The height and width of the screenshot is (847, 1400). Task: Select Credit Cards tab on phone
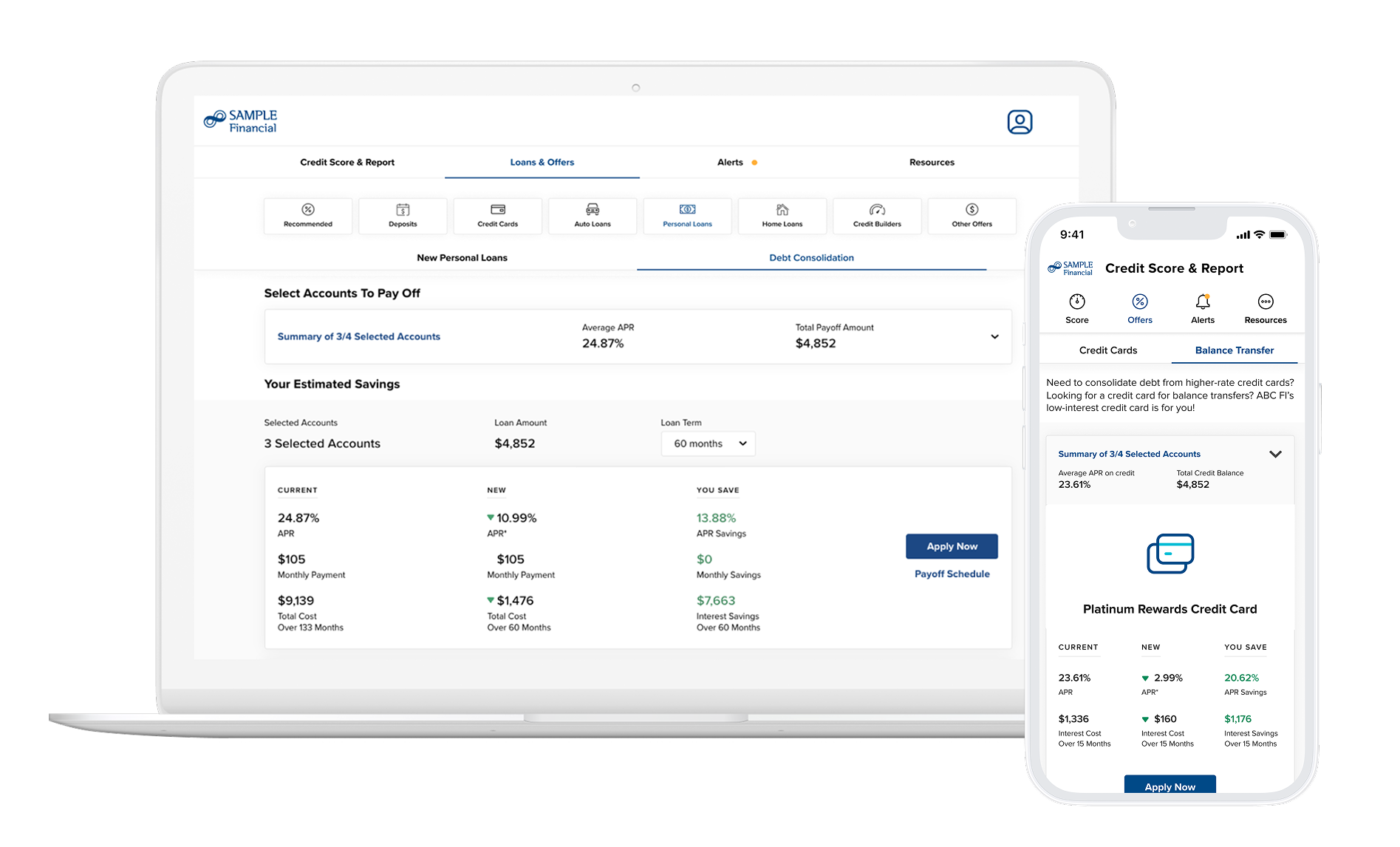(x=1107, y=350)
